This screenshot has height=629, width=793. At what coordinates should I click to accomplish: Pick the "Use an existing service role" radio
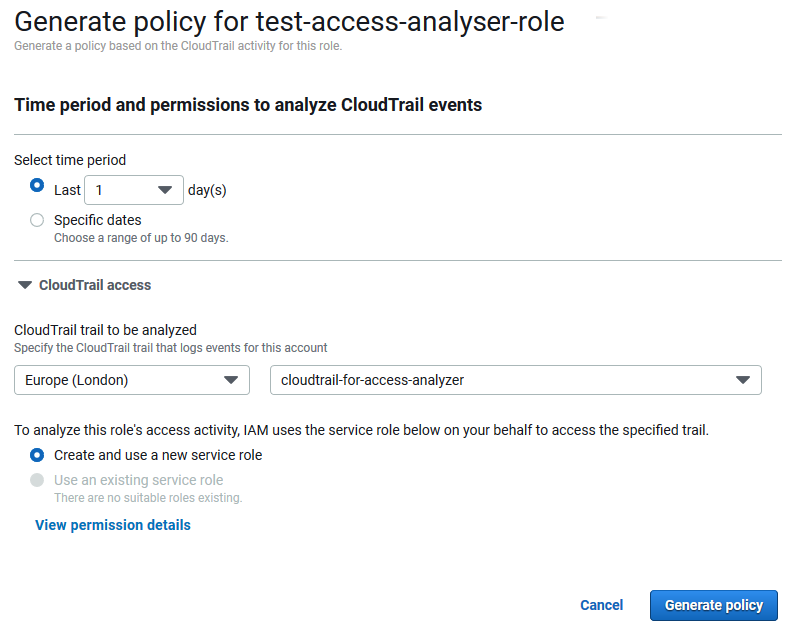pos(37,480)
